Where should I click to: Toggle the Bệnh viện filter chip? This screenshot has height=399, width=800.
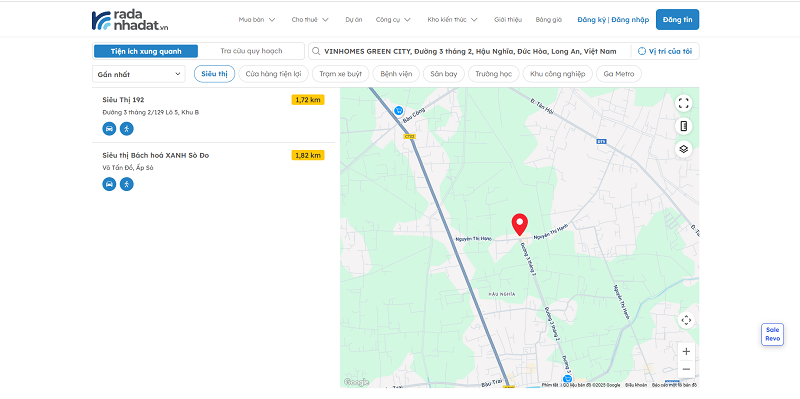point(396,74)
